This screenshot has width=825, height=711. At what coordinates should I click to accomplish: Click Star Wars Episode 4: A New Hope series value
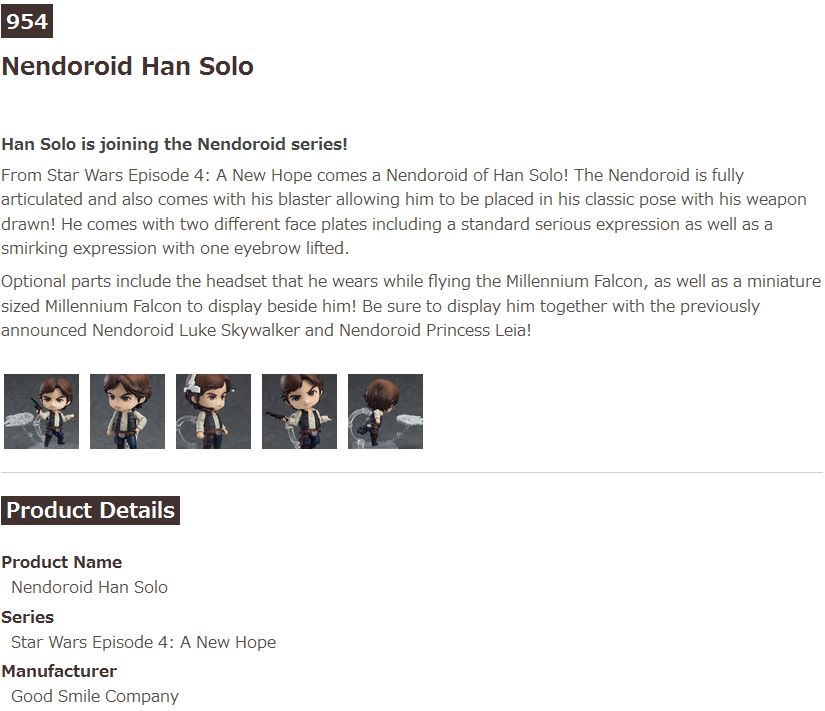pyautogui.click(x=143, y=642)
